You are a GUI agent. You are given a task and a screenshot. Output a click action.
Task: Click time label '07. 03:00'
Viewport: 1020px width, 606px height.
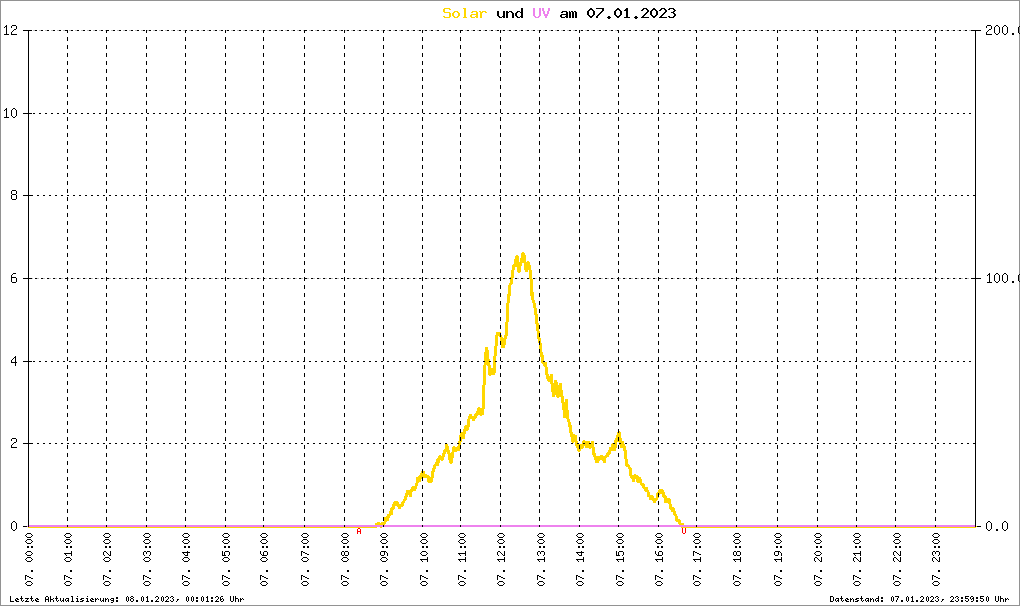click(147, 560)
